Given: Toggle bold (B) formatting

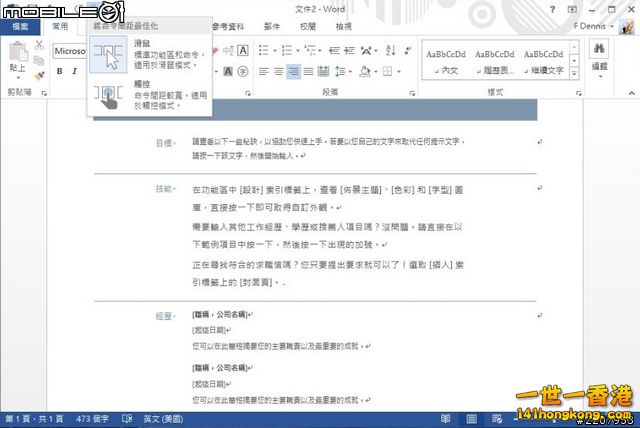Looking at the screenshot, I should (60, 72).
